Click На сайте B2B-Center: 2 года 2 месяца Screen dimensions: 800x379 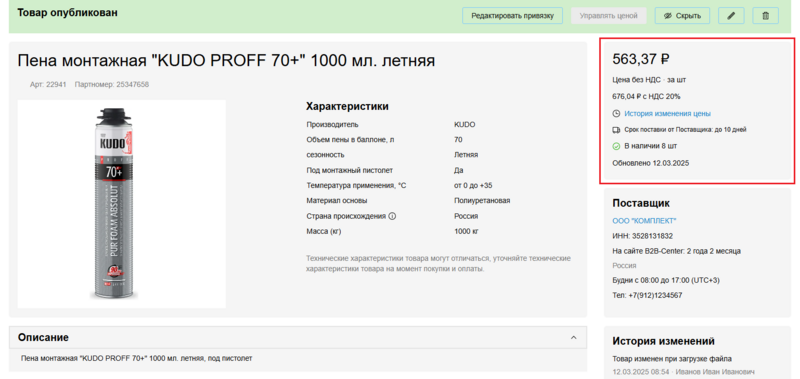point(677,251)
